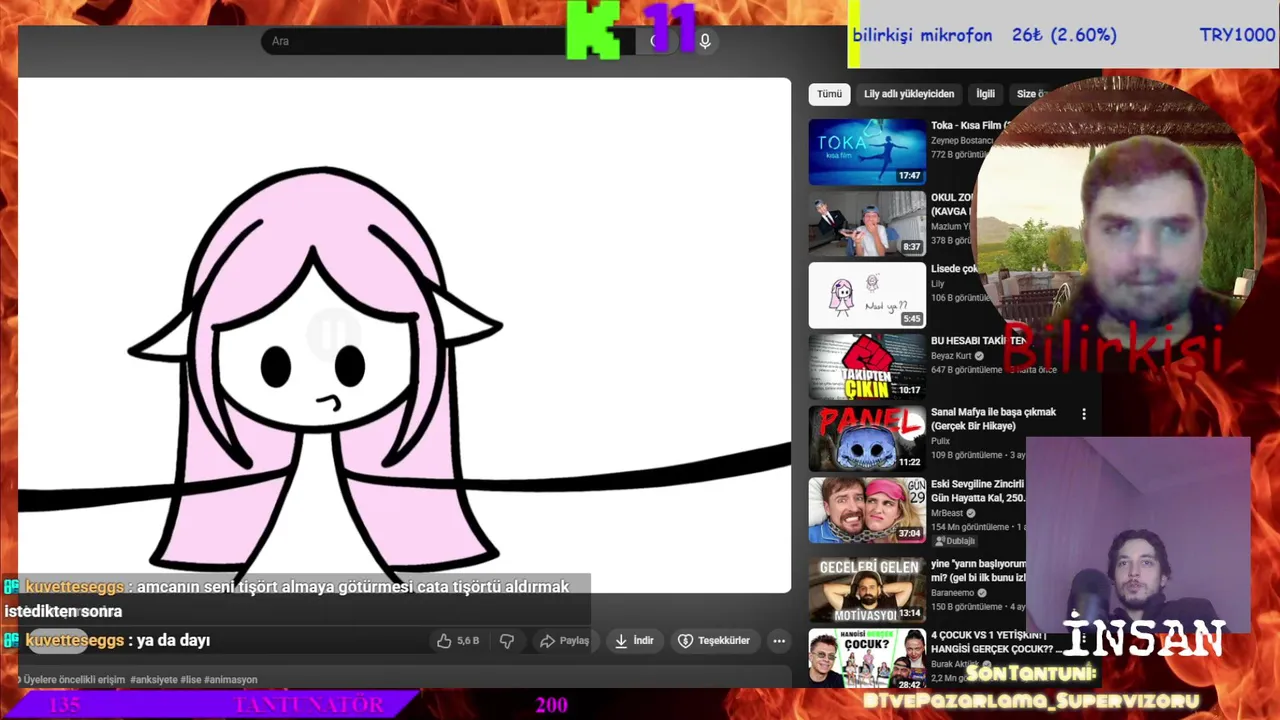The width and height of the screenshot is (1280, 720).
Task: Click the Dublajlı dubbed badge
Action: (x=954, y=541)
